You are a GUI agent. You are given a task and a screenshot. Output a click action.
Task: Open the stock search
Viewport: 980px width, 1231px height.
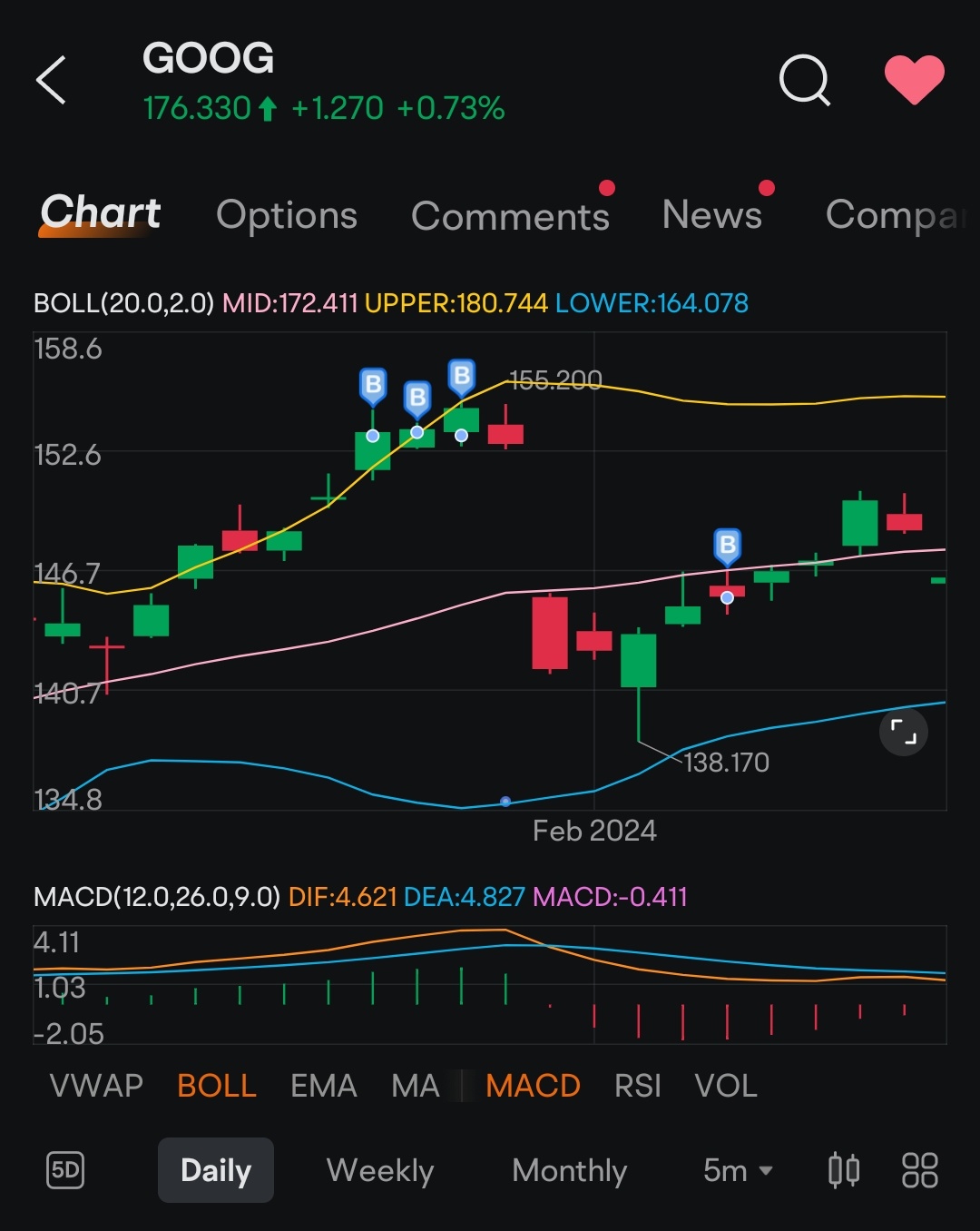pos(804,80)
